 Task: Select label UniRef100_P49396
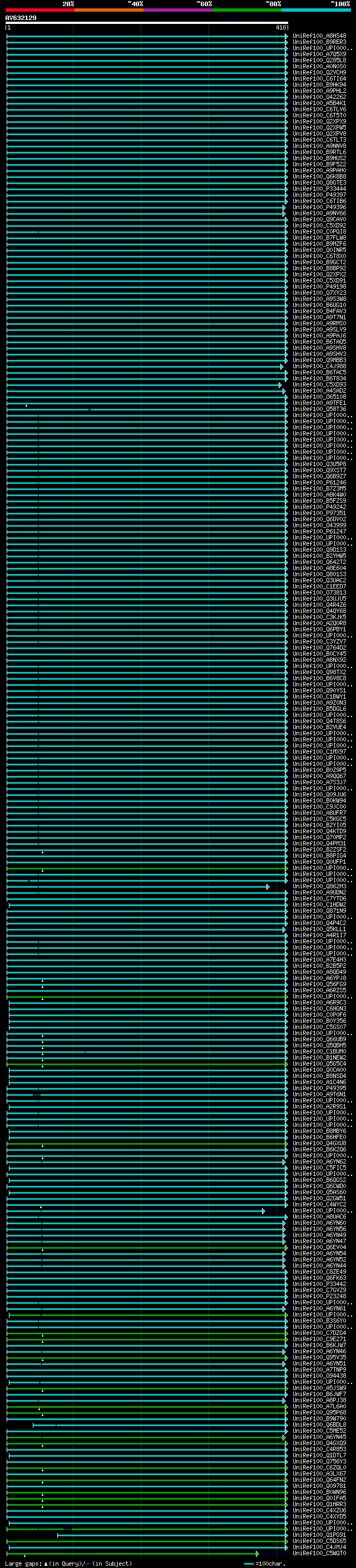point(319,207)
